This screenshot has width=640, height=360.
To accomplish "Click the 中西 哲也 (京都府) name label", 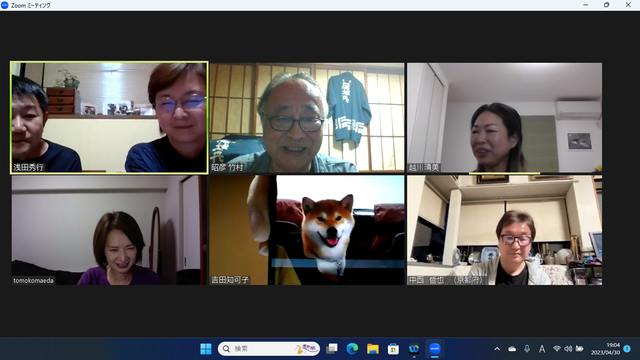I will point(447,280).
